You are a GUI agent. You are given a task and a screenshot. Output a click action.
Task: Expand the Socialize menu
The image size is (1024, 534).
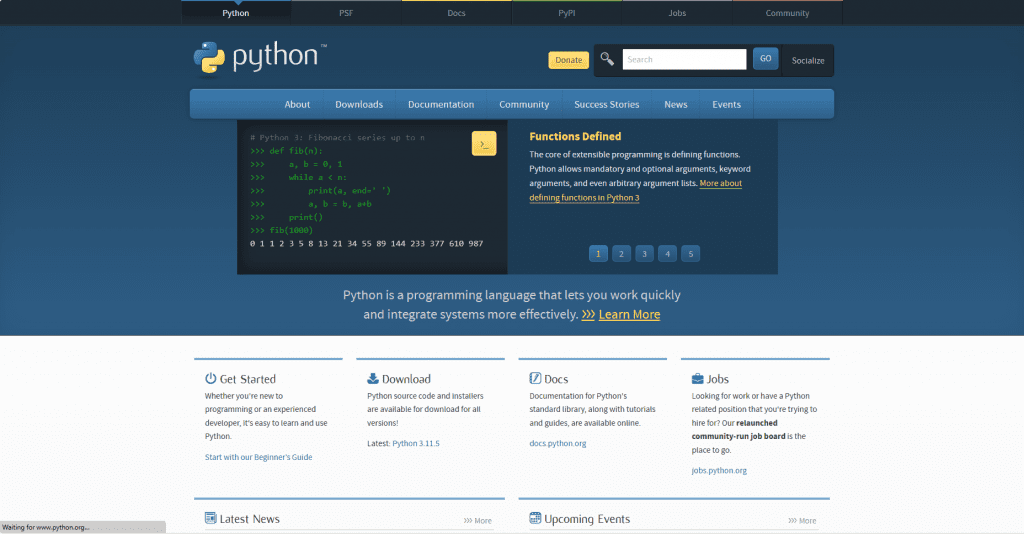808,61
